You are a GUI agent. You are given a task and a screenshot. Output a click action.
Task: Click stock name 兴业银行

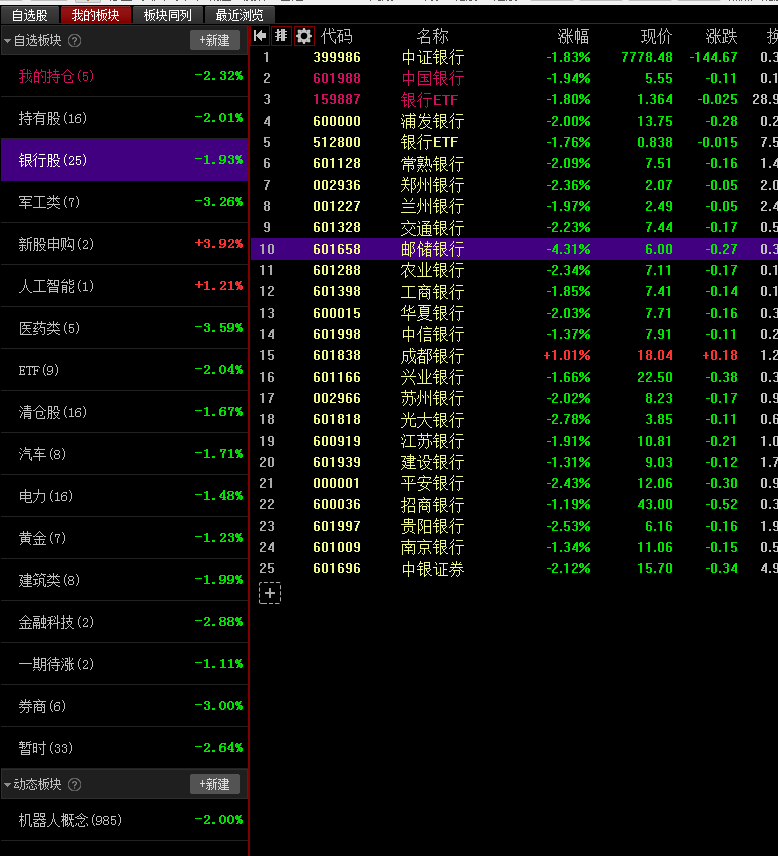(x=432, y=377)
